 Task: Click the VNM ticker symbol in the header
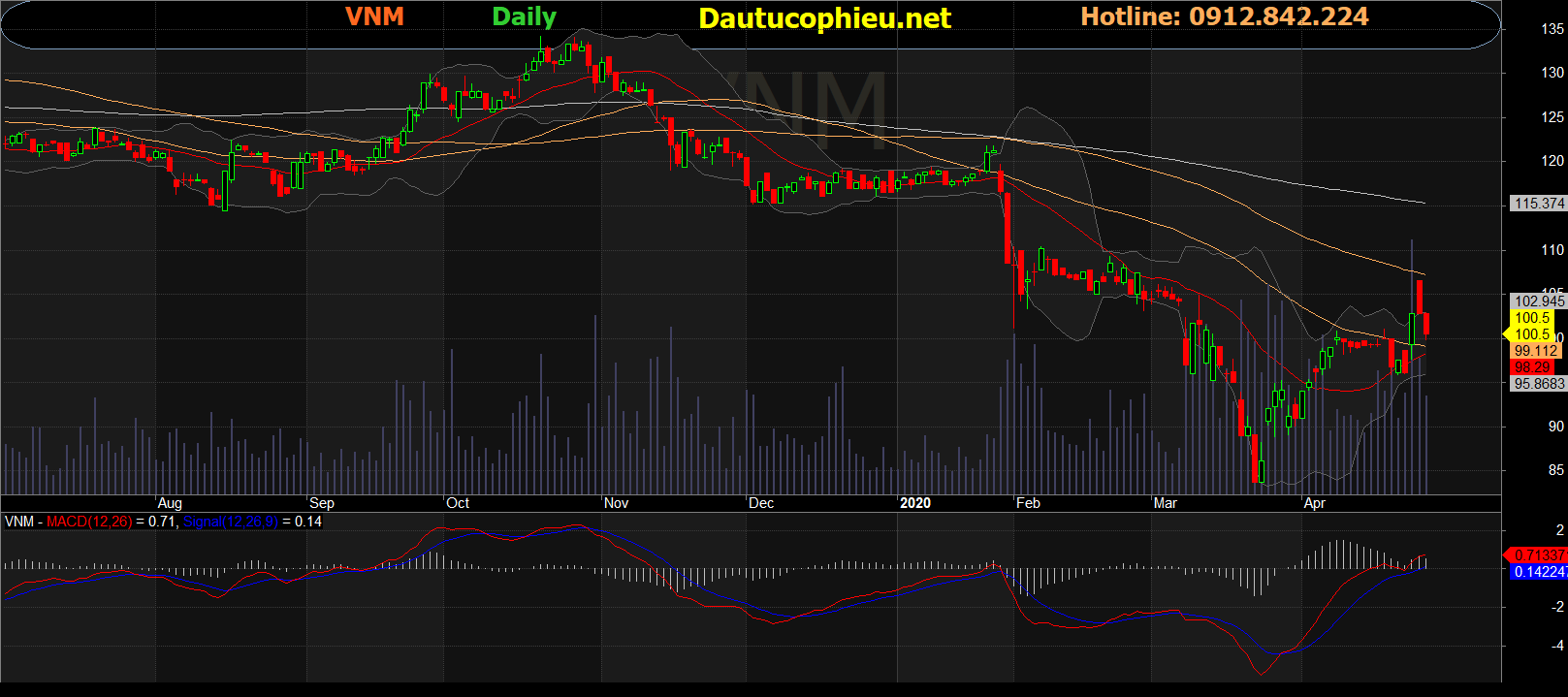(x=374, y=17)
